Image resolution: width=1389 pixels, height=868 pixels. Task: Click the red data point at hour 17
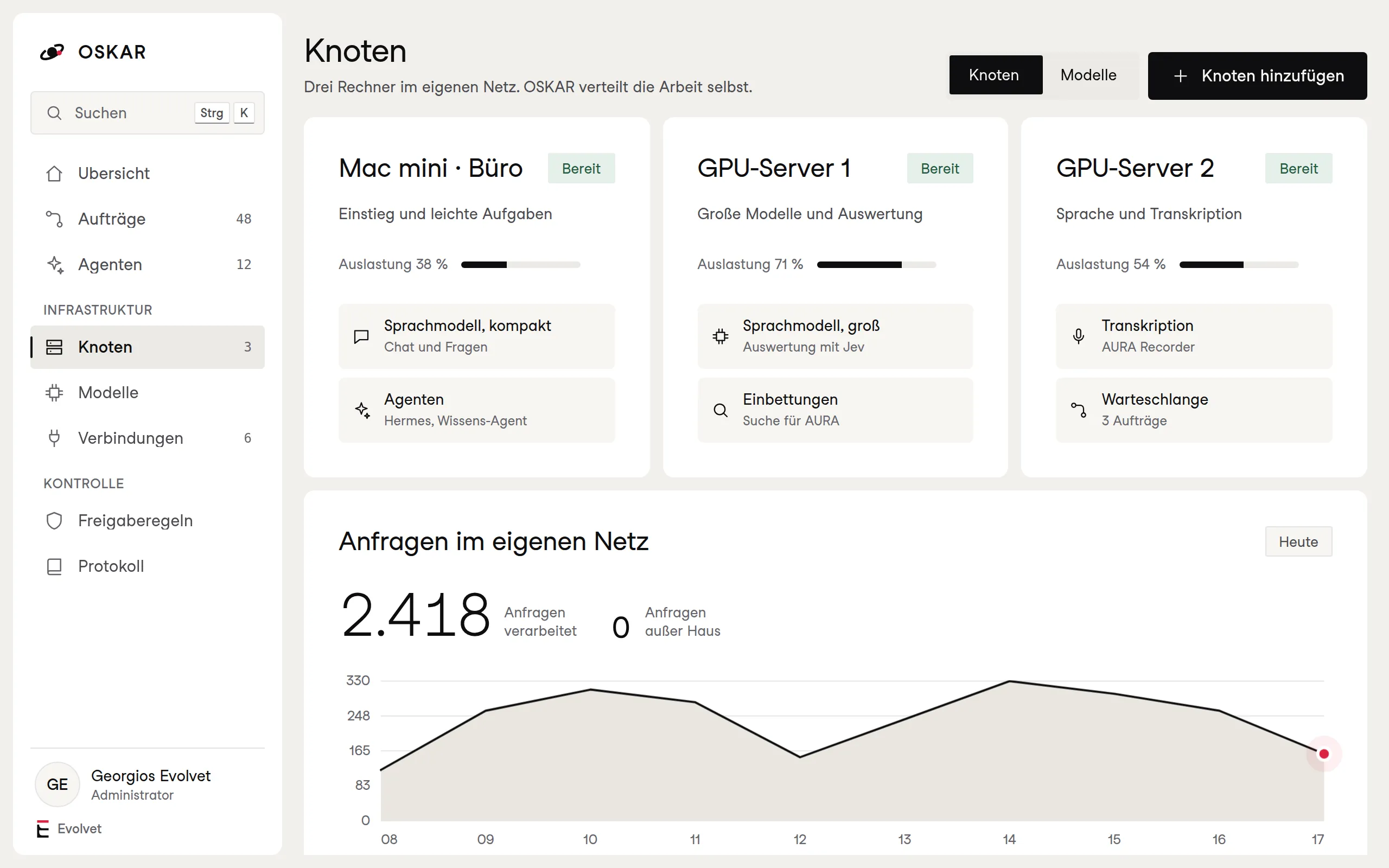pos(1323,754)
